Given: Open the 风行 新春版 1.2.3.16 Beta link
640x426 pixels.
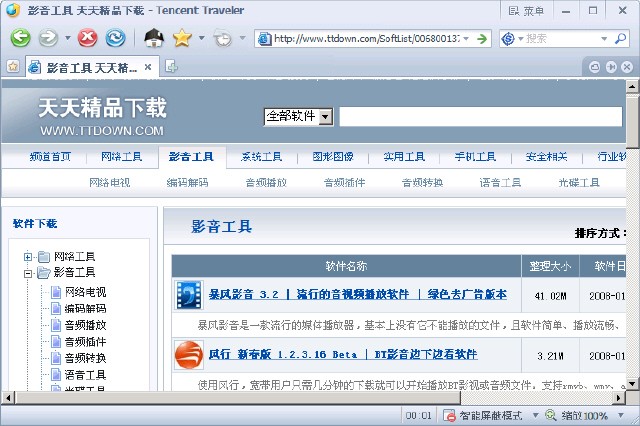Looking at the screenshot, I should (343, 354).
